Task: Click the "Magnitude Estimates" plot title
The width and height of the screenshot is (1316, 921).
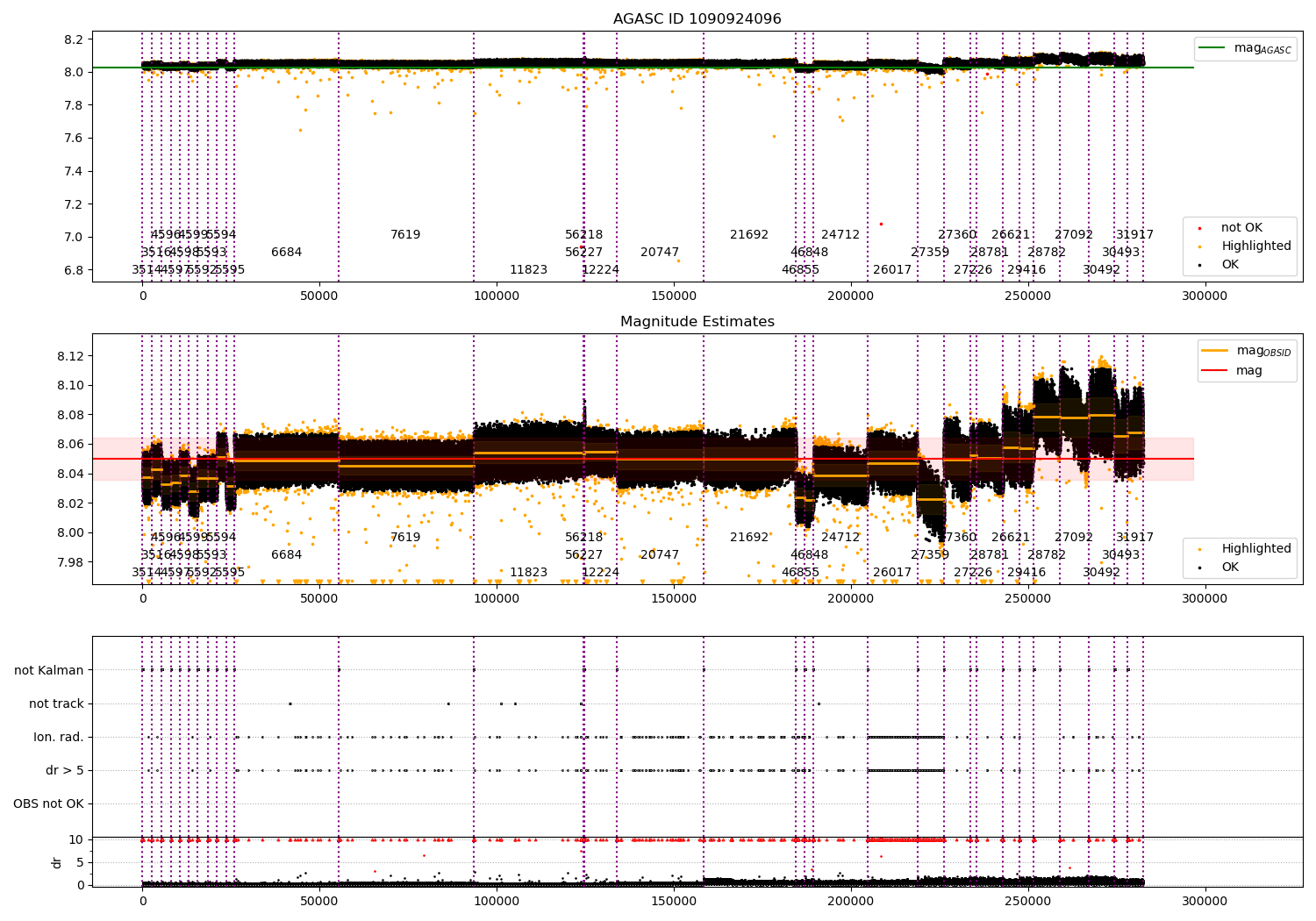Action: [697, 322]
